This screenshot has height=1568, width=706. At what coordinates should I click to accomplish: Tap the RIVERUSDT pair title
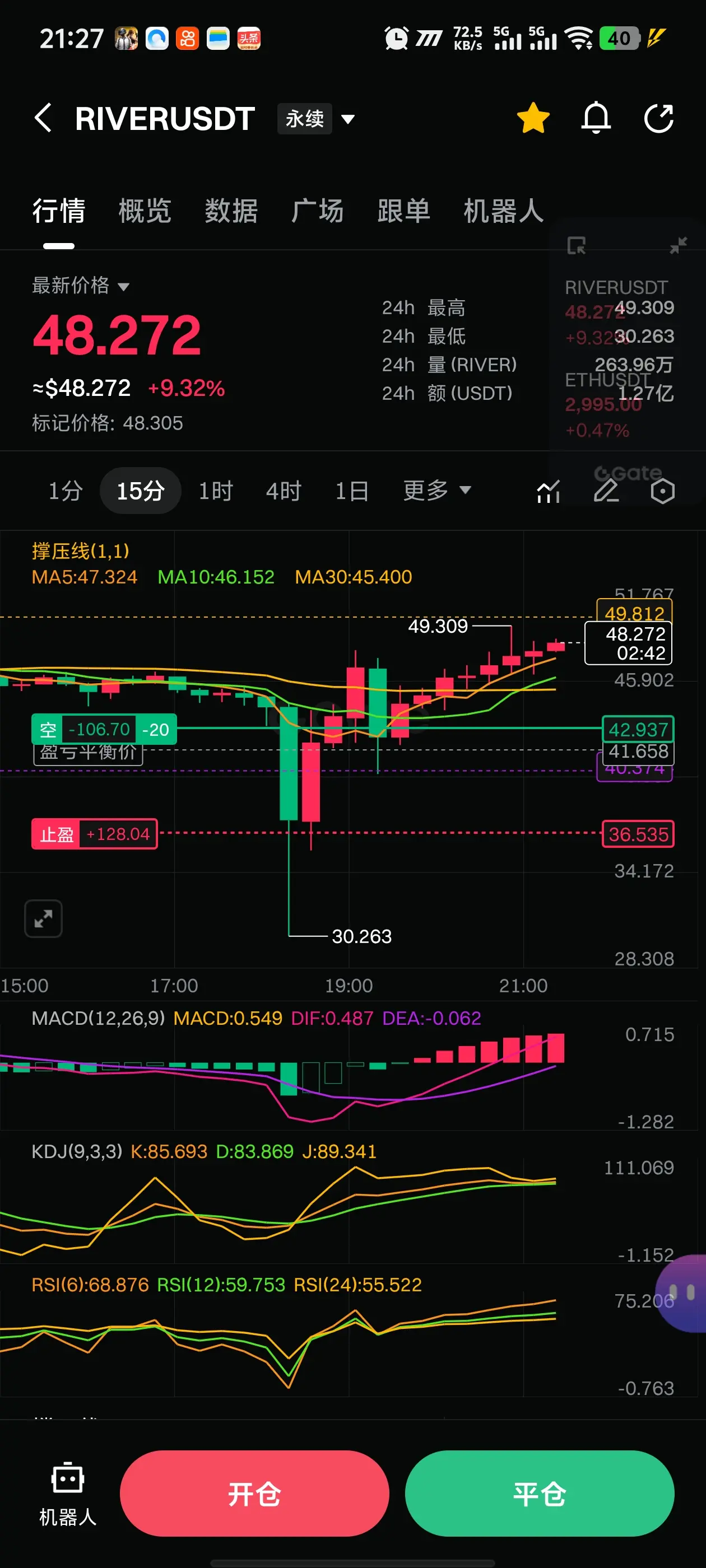coord(165,118)
